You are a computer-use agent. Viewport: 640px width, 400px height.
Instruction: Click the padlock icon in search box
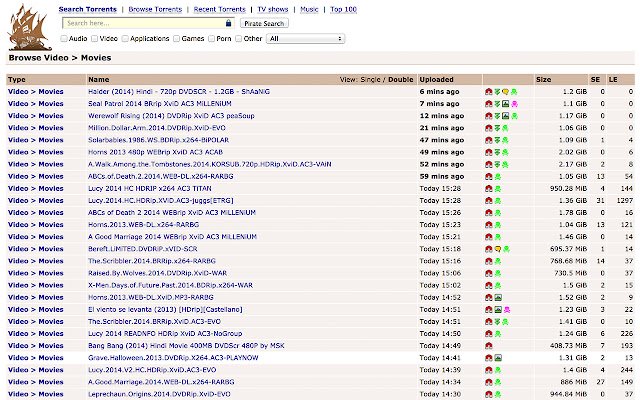(229, 23)
